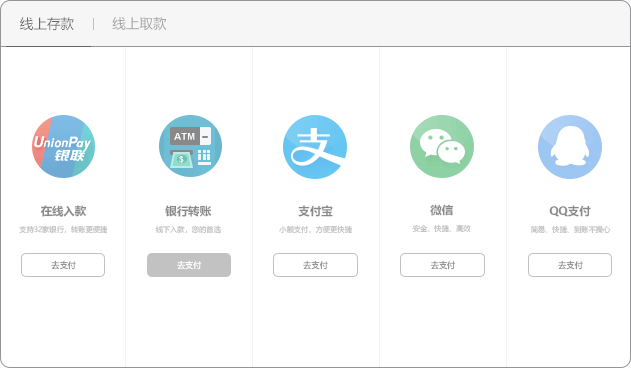Click the grey 去支付 button under 银行转账

point(189,265)
